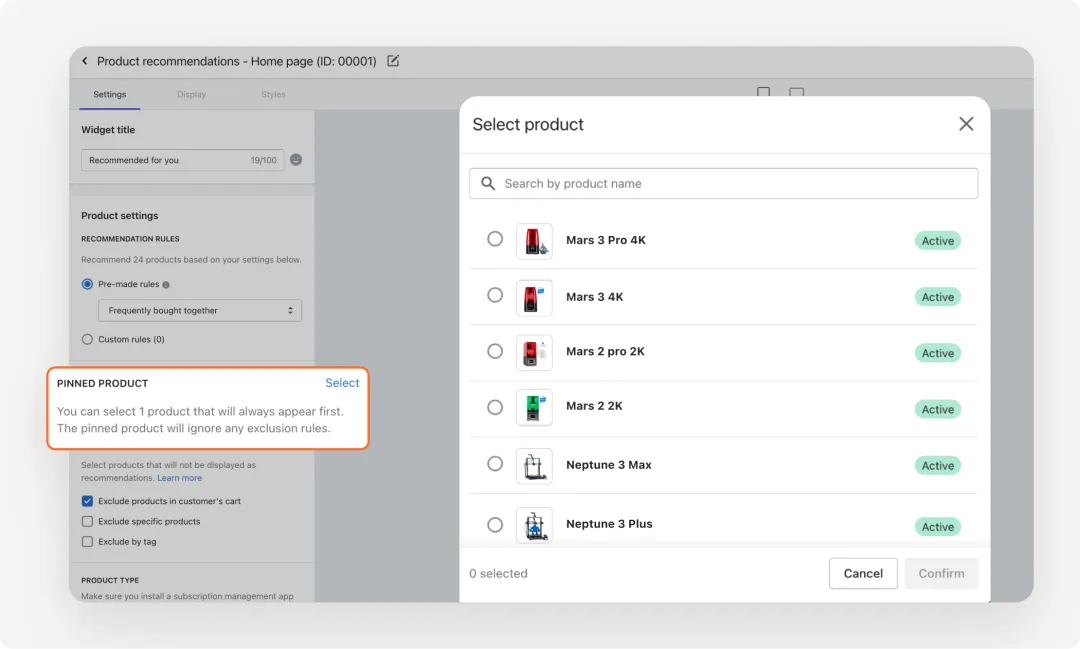The width and height of the screenshot is (1080, 649).
Task: Open the Display tab
Action: click(191, 94)
